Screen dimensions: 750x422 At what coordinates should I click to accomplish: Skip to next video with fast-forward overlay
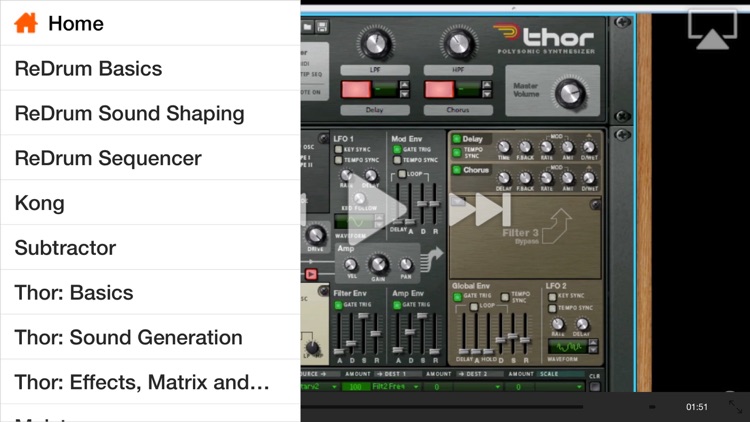point(480,209)
